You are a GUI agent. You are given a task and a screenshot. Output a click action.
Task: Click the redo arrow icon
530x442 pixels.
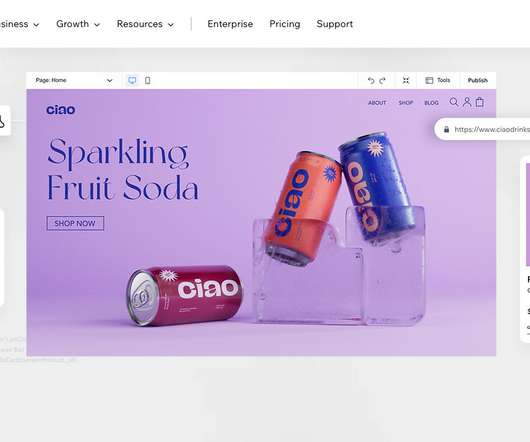(382, 80)
